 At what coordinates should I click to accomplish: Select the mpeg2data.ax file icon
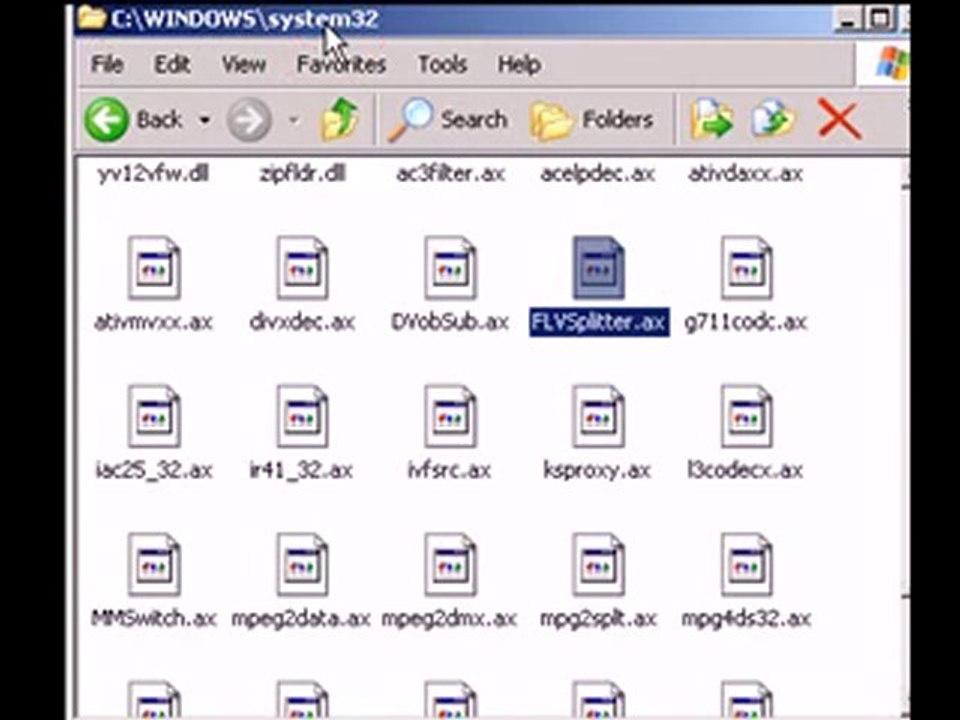[302, 564]
